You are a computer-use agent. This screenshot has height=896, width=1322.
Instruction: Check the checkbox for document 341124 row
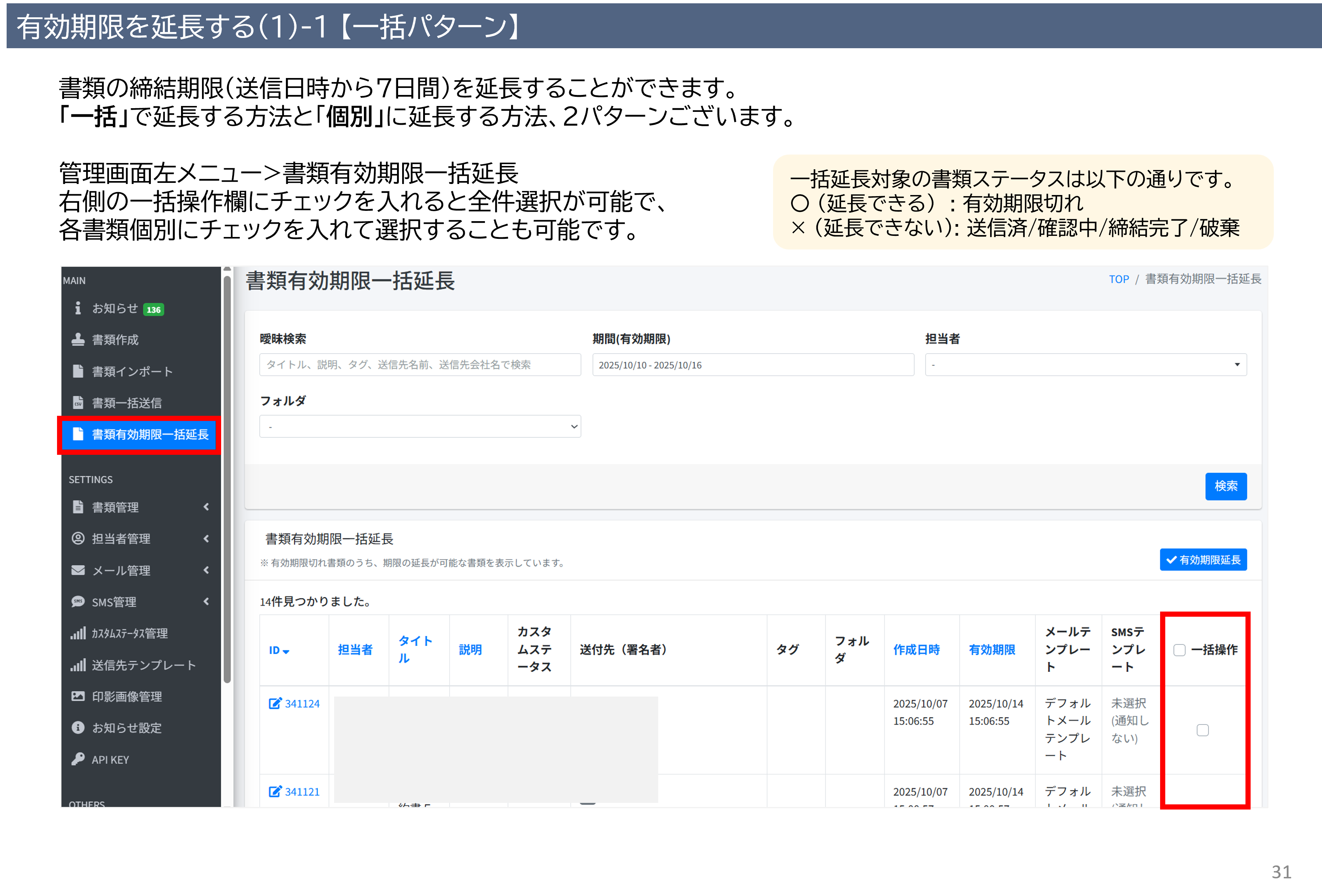pyautogui.click(x=1202, y=730)
